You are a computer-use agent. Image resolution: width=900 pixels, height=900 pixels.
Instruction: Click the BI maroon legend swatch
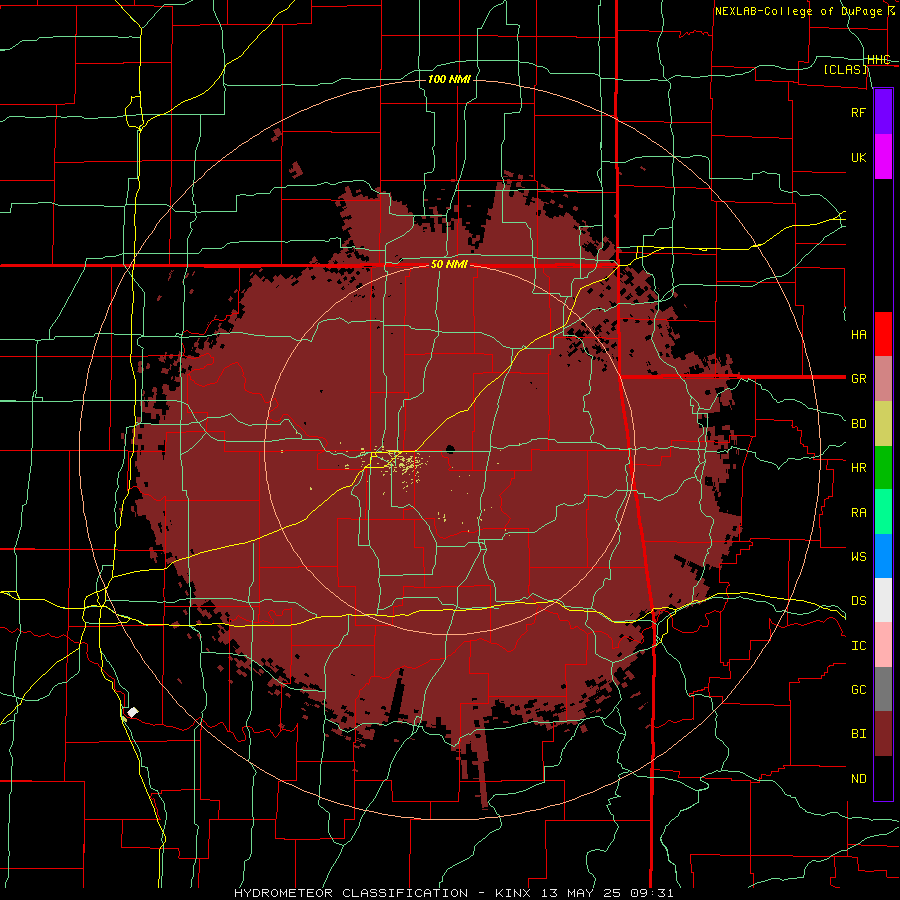coord(883,734)
